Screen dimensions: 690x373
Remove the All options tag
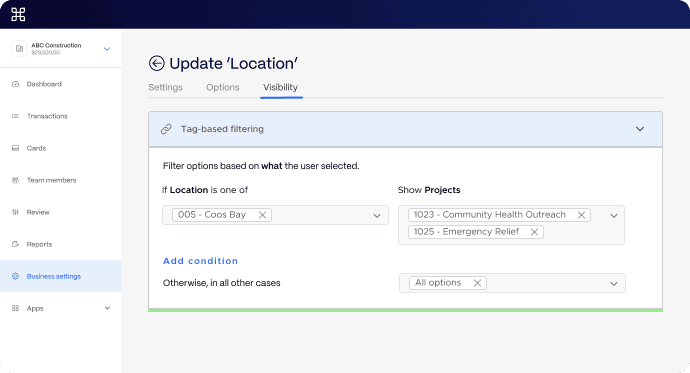click(477, 283)
